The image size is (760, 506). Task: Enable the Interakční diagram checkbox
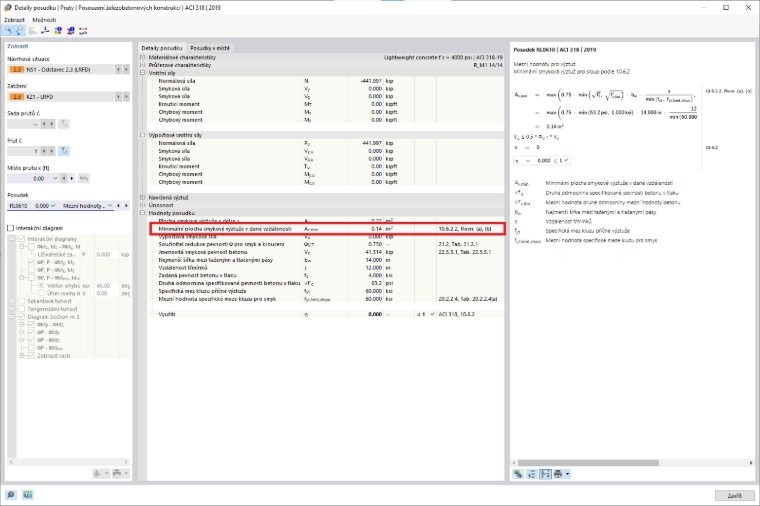point(11,228)
